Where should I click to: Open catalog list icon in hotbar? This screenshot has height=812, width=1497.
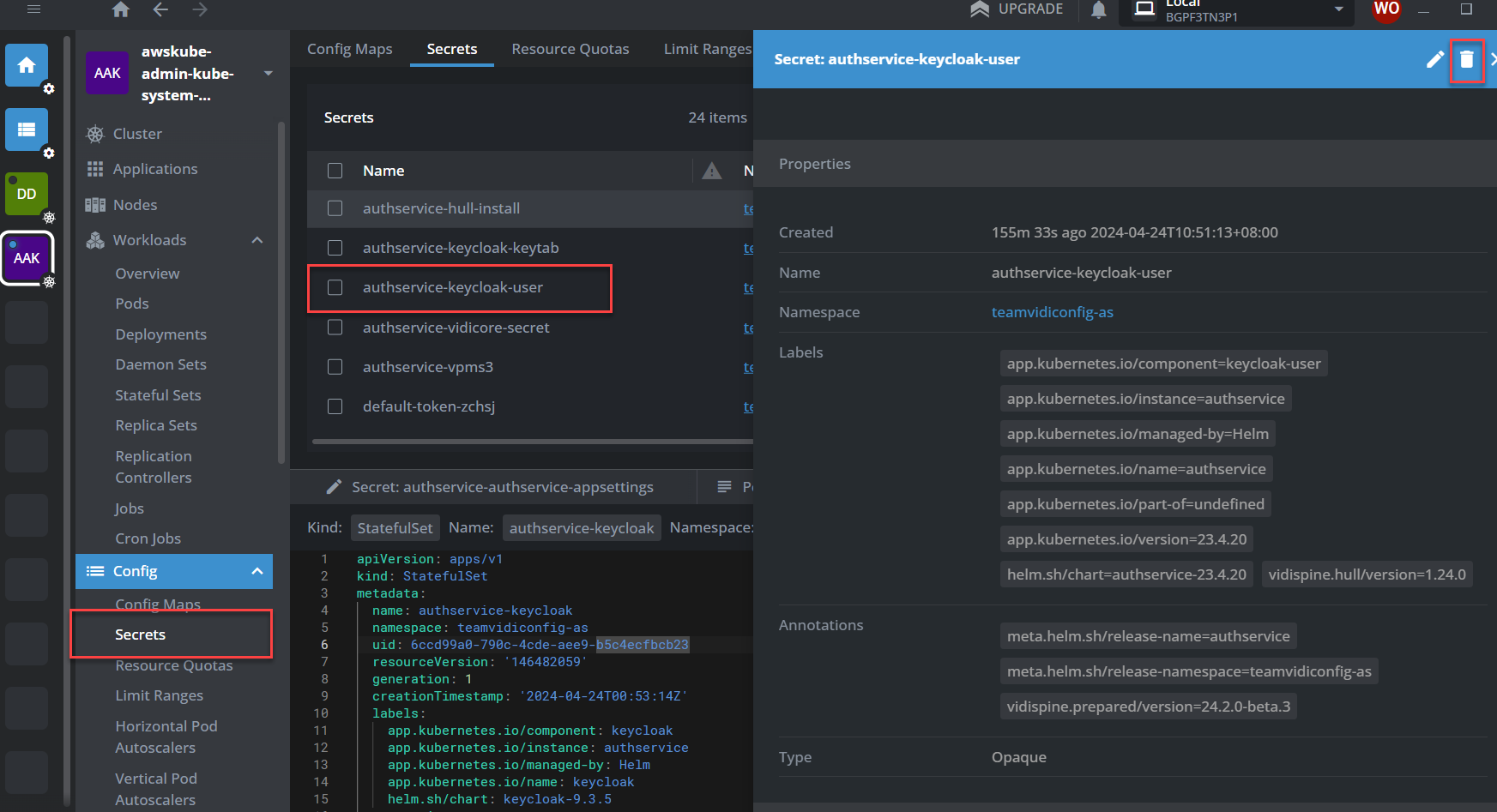pos(27,129)
